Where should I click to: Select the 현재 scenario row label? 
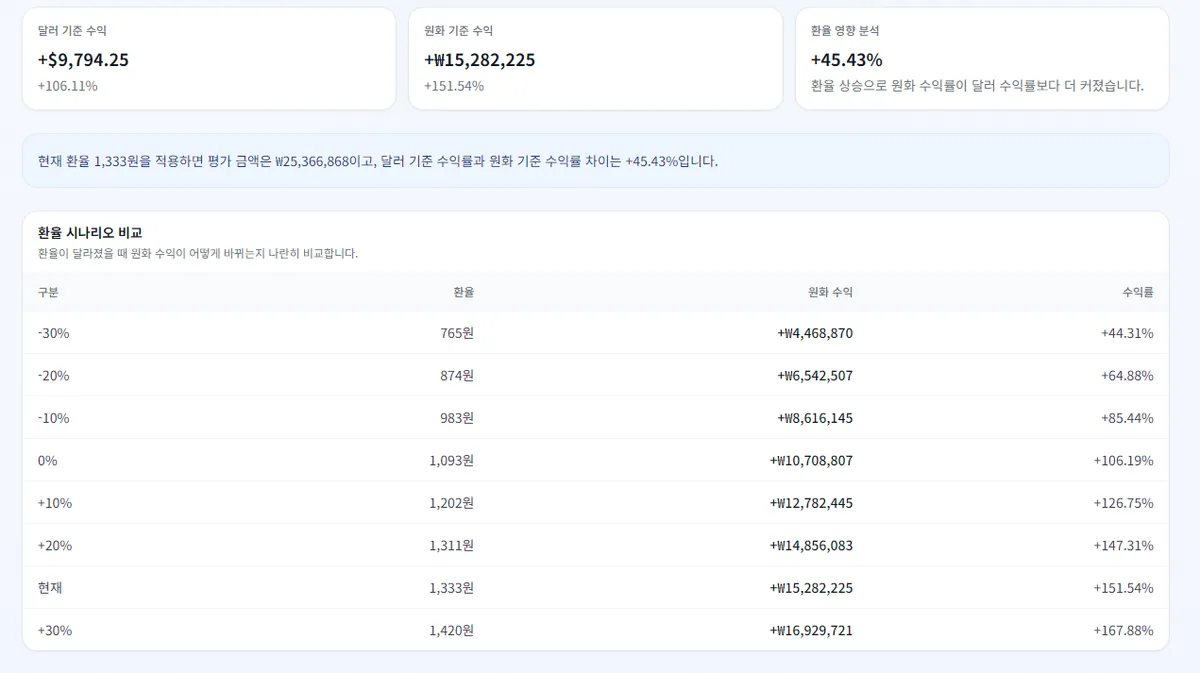(50, 588)
